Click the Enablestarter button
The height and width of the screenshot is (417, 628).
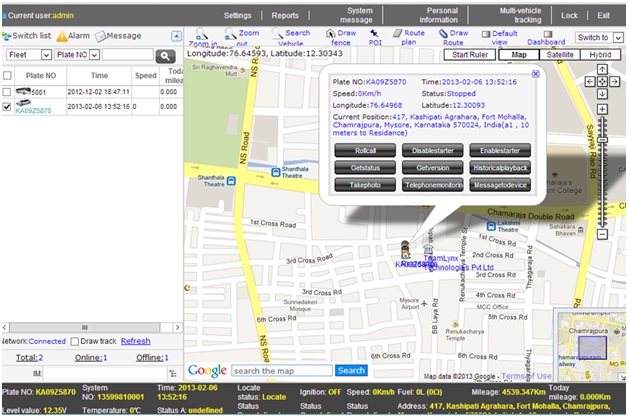(500, 151)
